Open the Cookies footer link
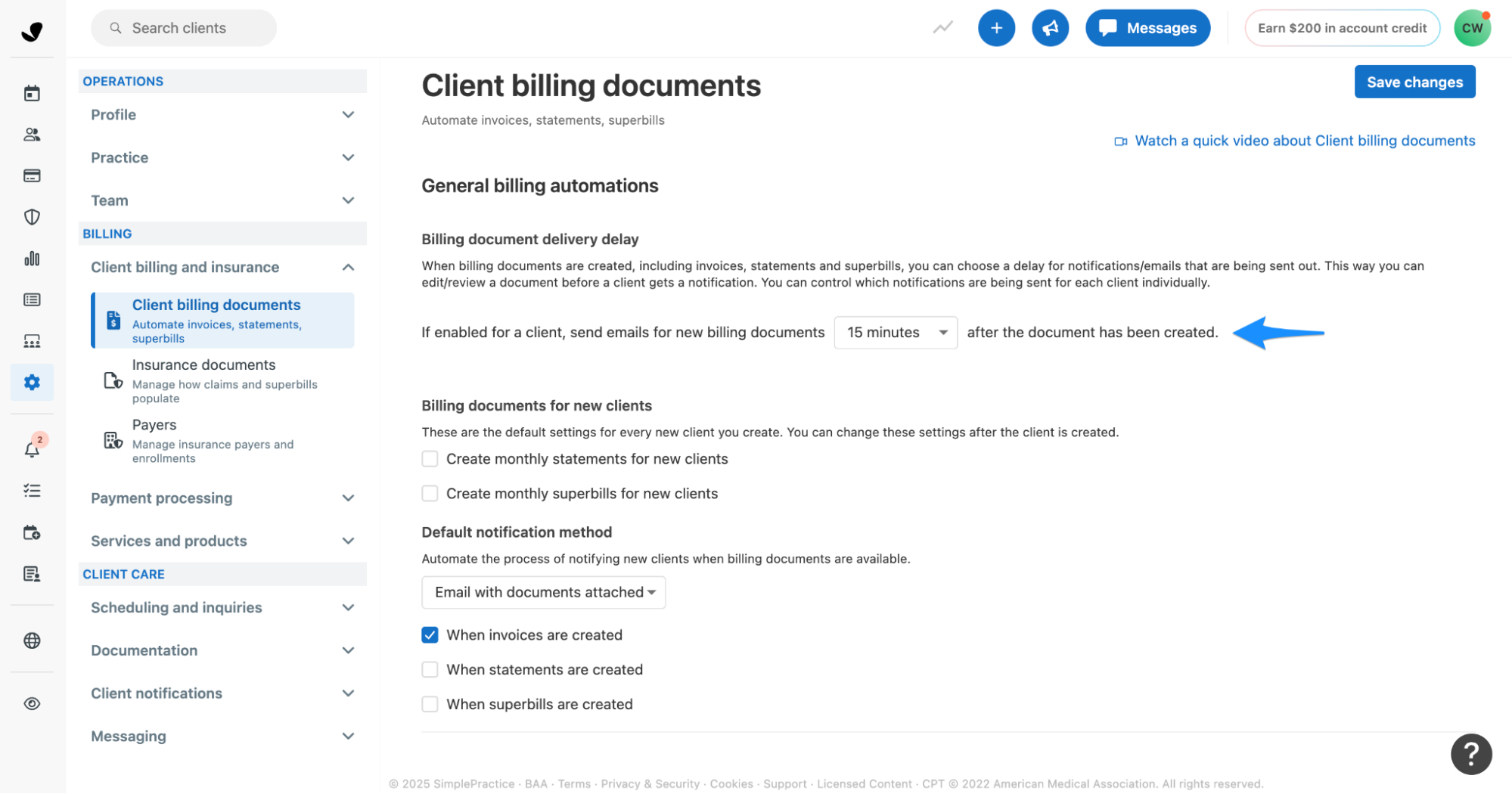This screenshot has width=1512, height=794. (x=731, y=784)
